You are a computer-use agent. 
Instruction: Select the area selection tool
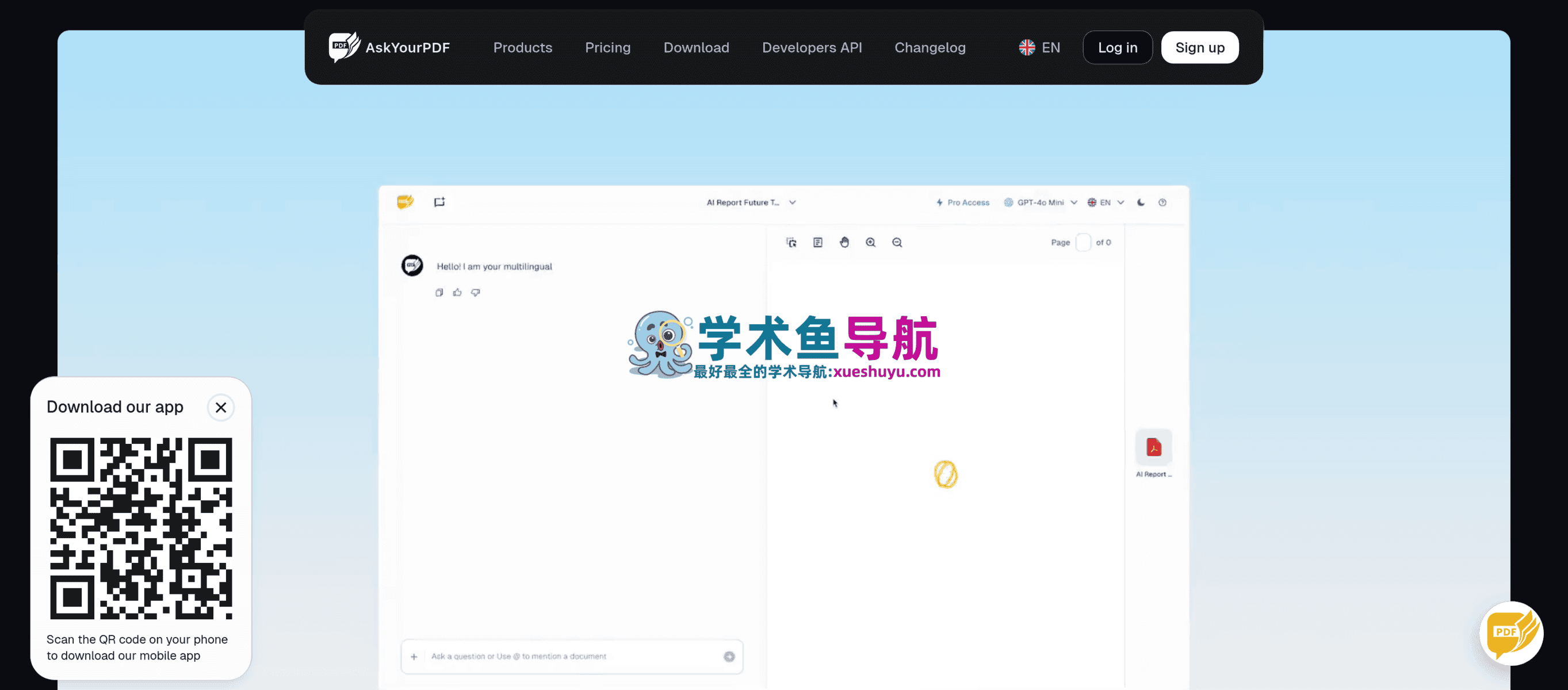point(791,242)
